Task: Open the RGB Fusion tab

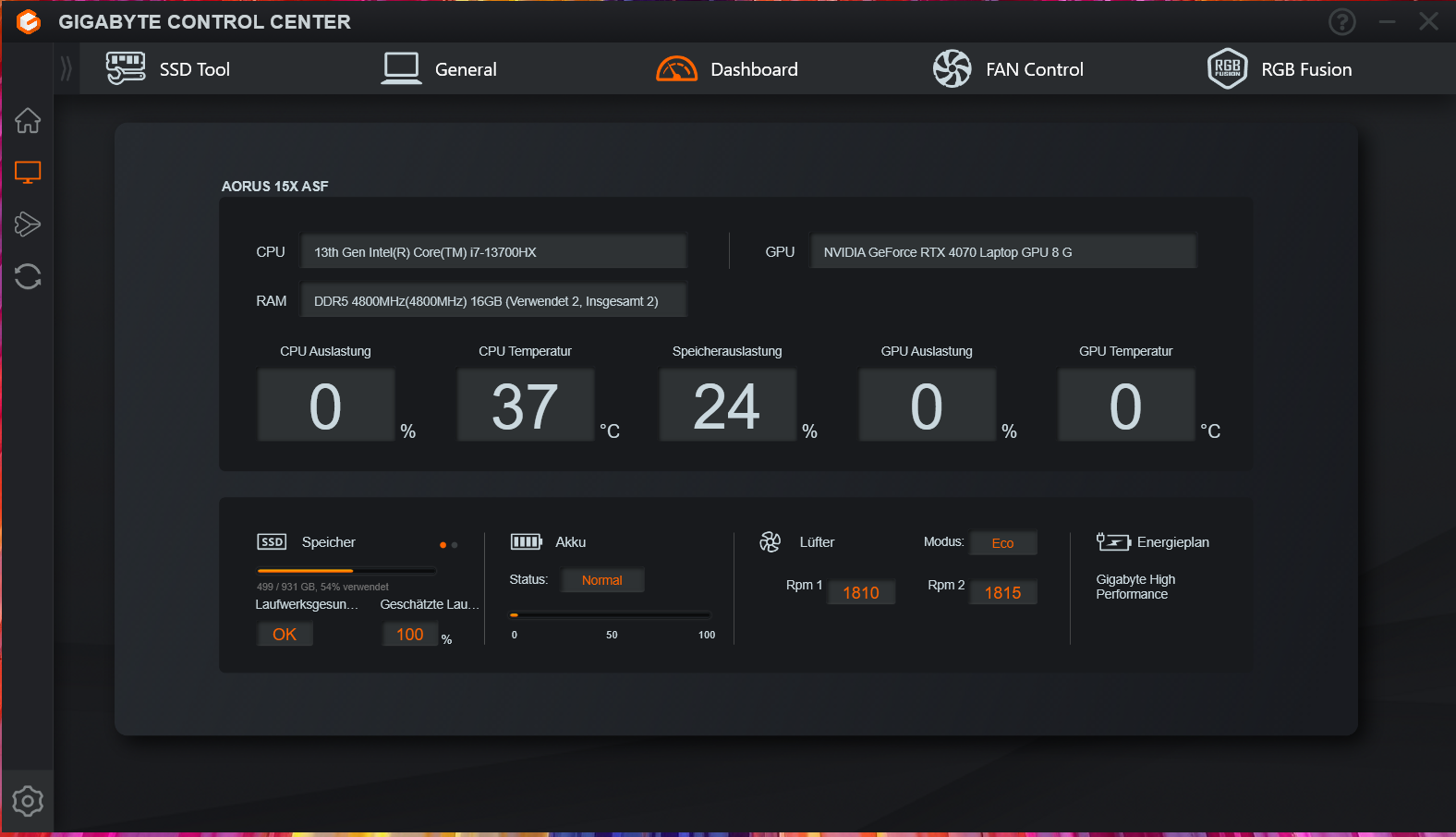Action: tap(1280, 69)
